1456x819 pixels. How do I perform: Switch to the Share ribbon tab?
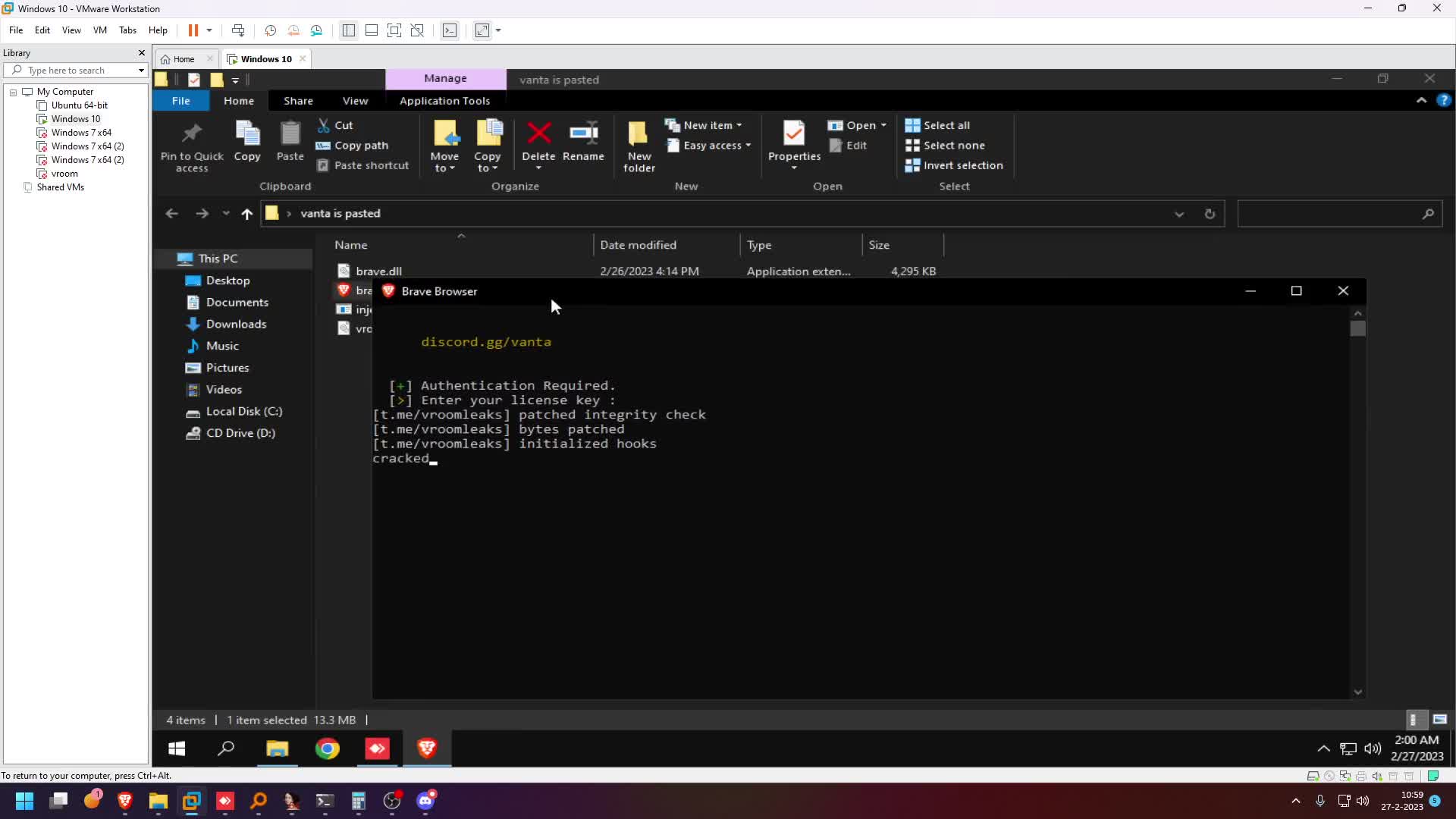[298, 101]
